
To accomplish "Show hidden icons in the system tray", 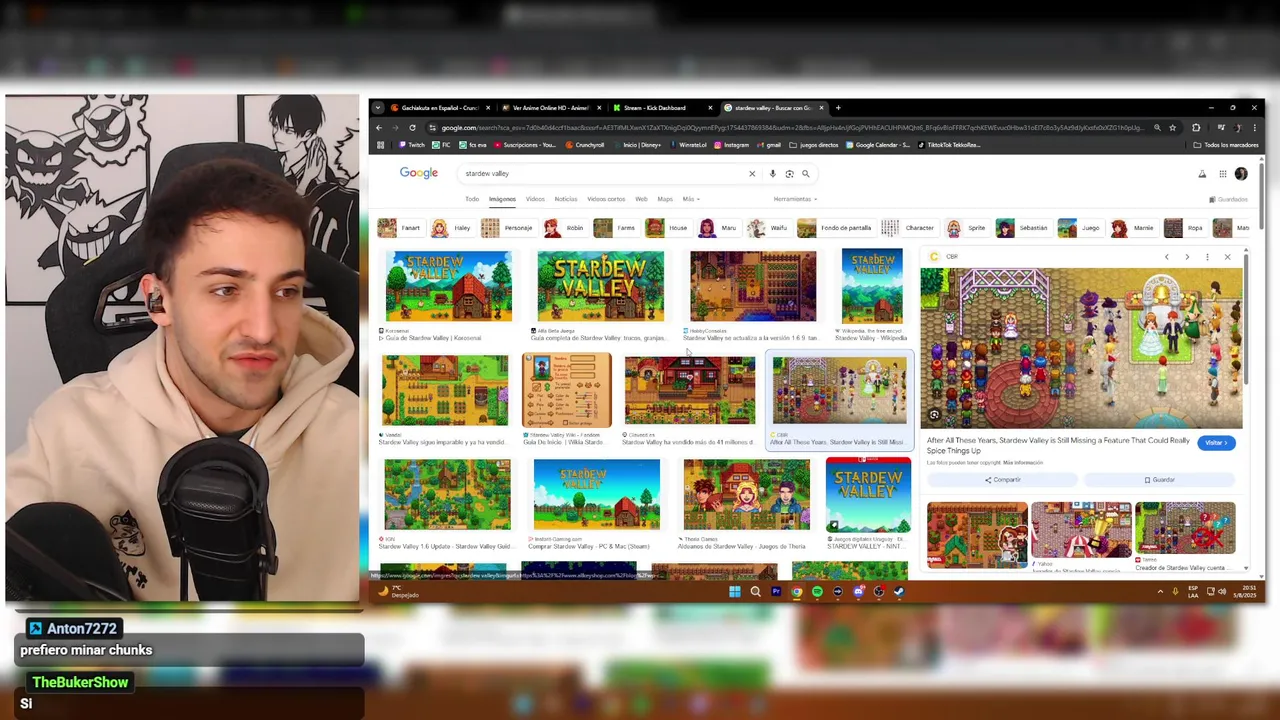I will (1161, 591).
